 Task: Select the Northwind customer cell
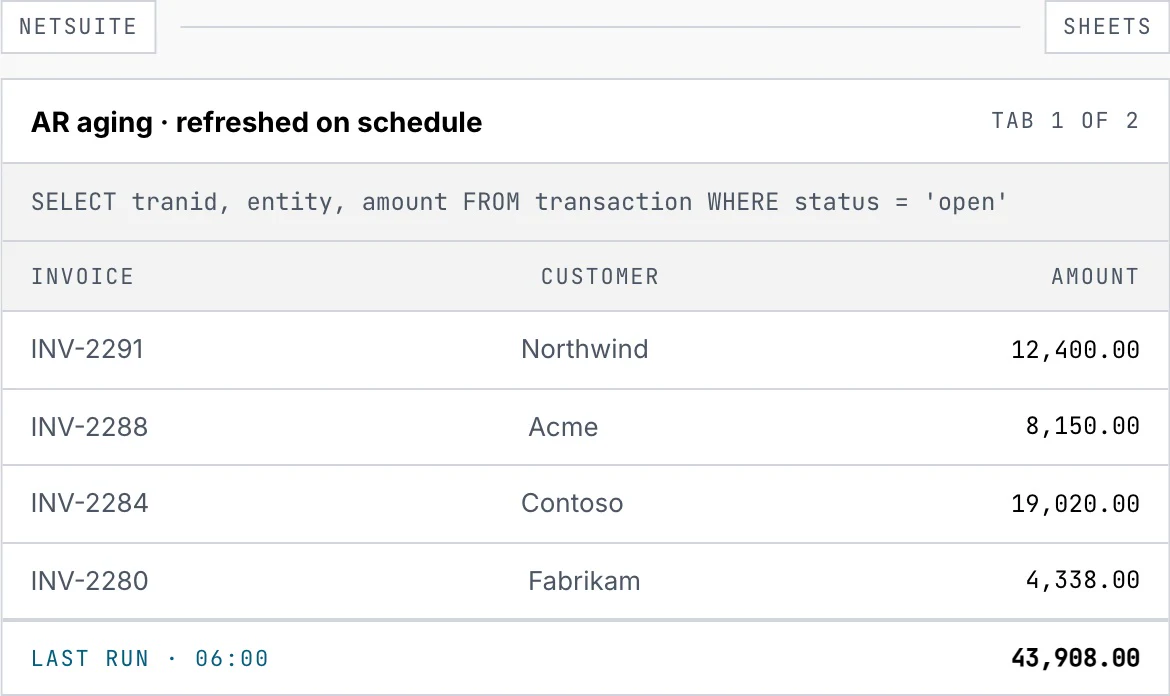tap(585, 349)
